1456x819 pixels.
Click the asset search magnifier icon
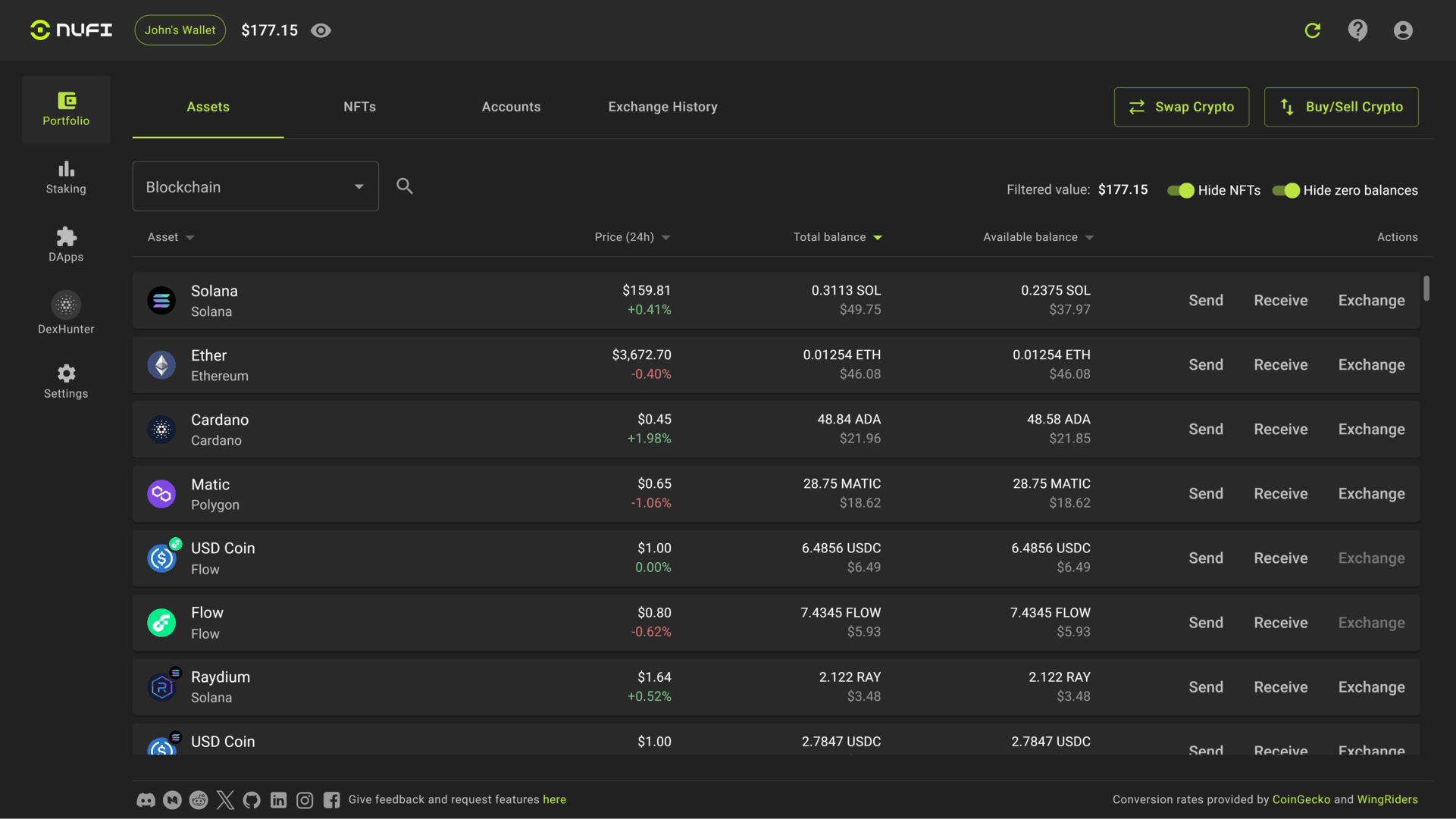coord(405,186)
